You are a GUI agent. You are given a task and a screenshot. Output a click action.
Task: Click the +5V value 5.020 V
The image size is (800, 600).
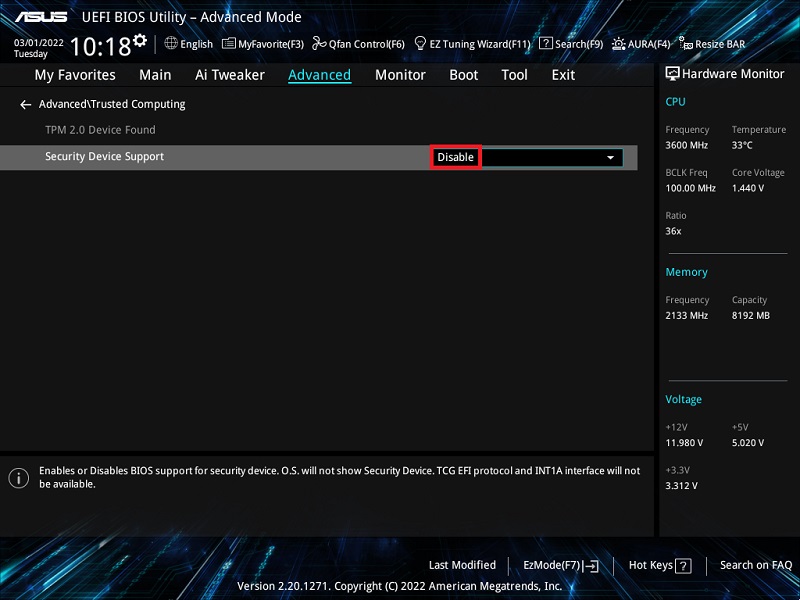(x=747, y=443)
